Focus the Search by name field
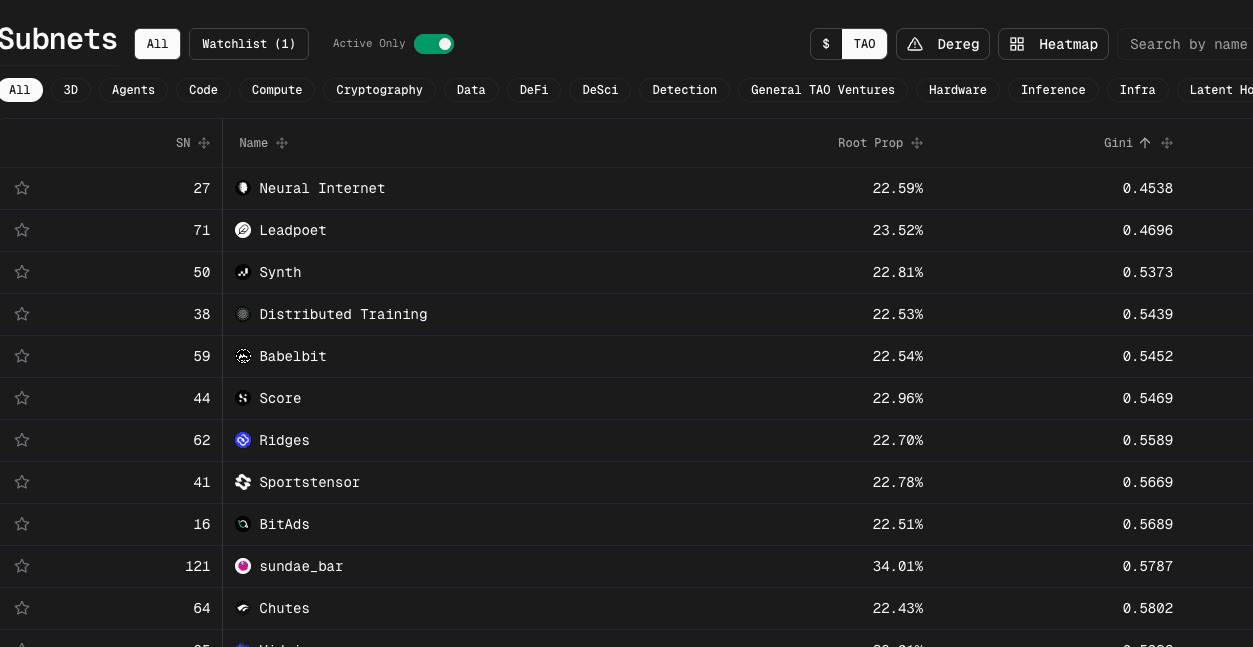 pos(1187,44)
